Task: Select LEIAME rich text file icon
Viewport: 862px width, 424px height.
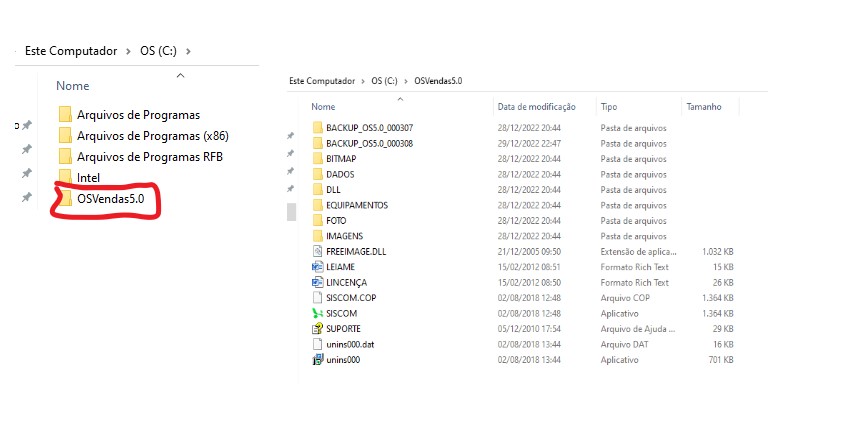Action: click(317, 267)
